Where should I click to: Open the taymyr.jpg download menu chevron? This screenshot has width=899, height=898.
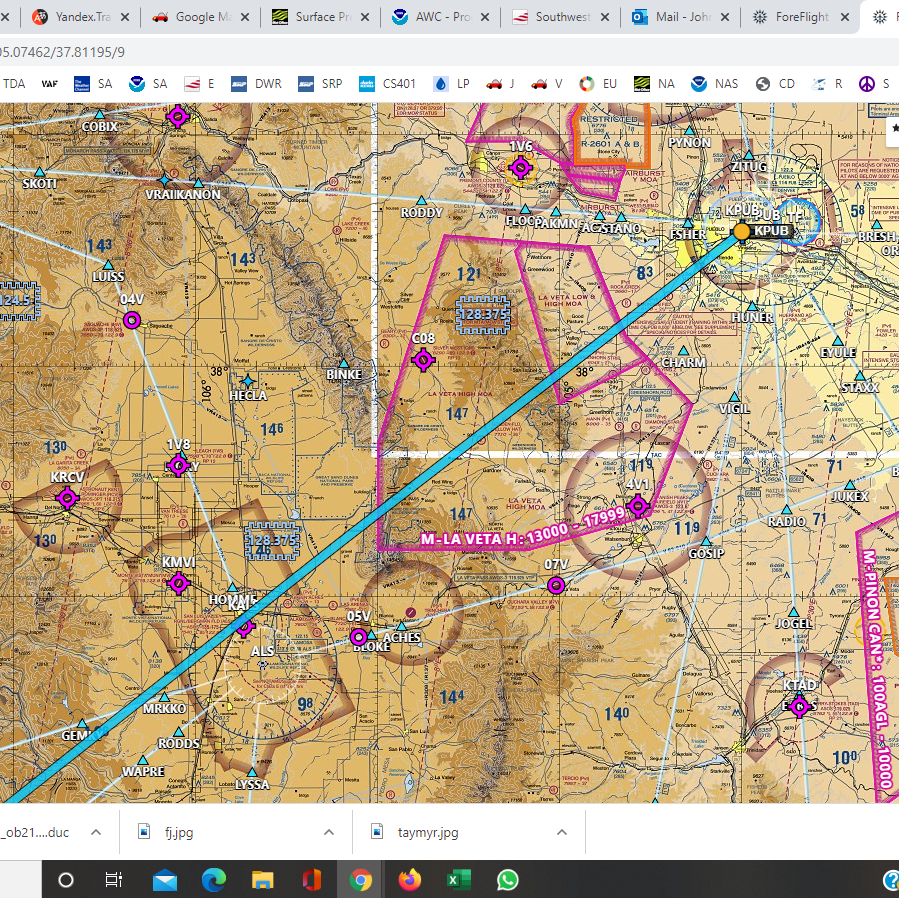560,831
